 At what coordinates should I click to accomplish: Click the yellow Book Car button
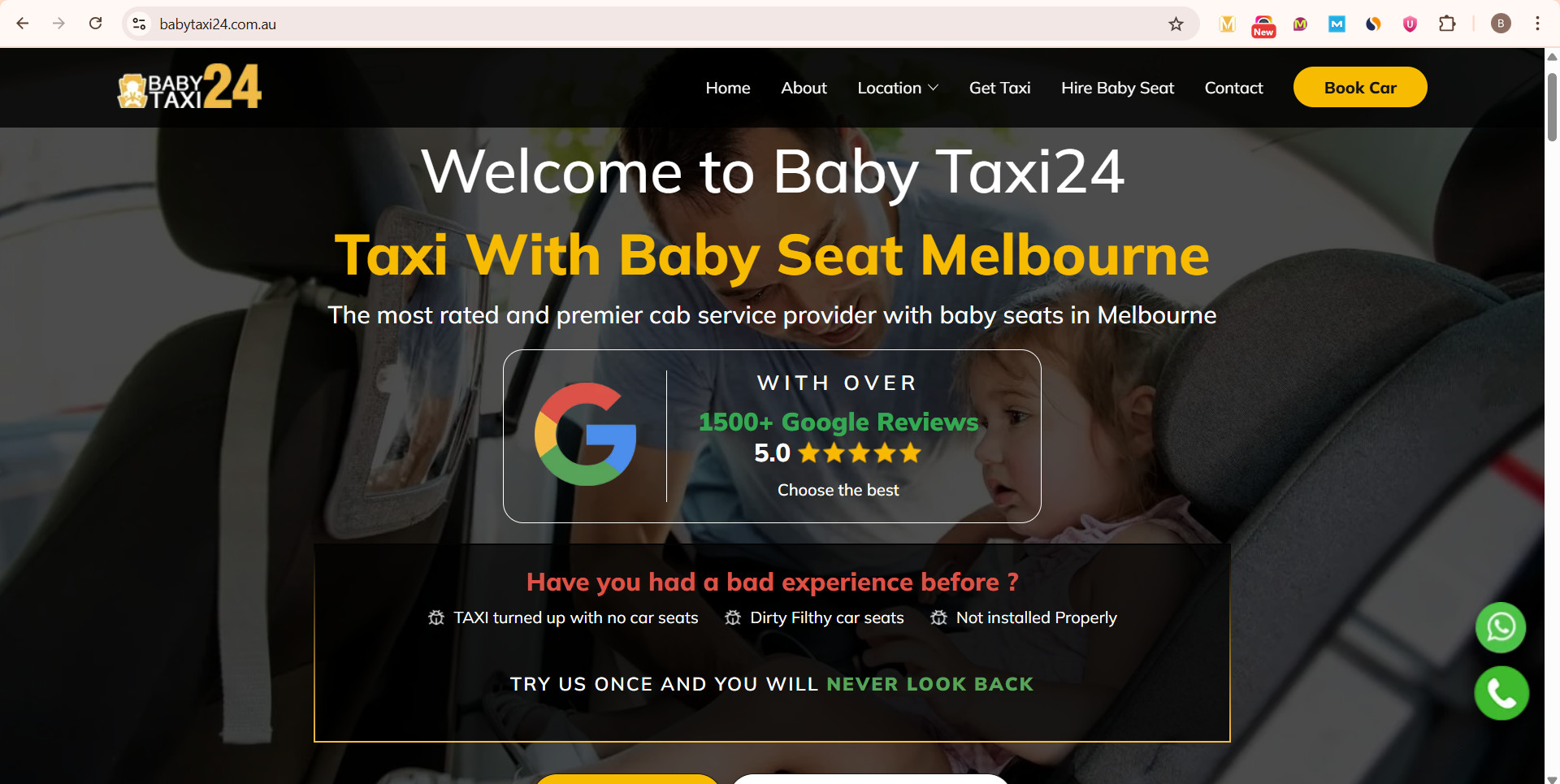(1360, 87)
